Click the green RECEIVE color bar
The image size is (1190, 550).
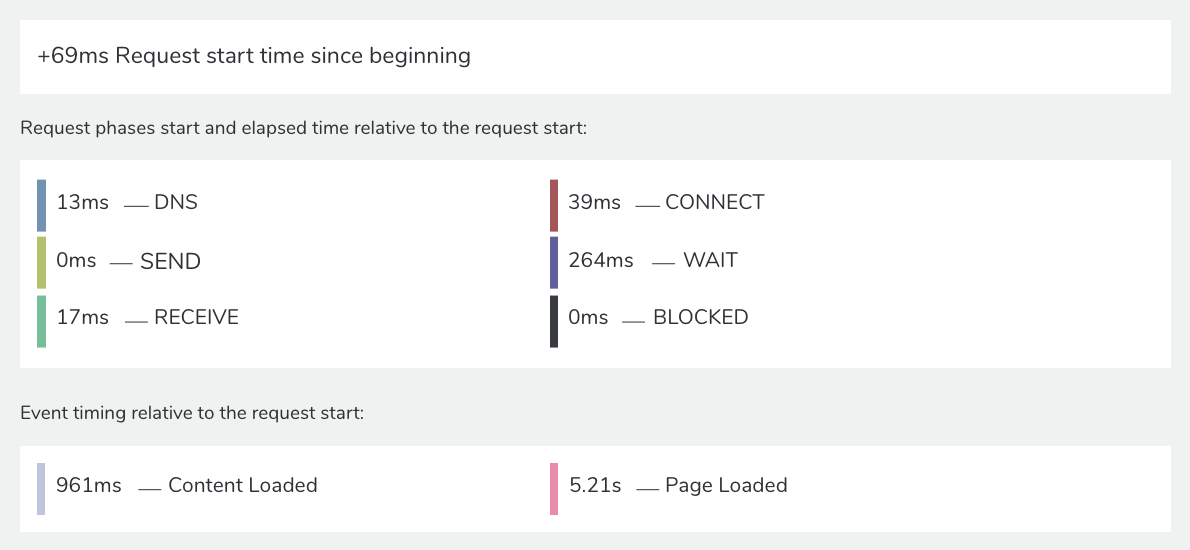coord(41,322)
